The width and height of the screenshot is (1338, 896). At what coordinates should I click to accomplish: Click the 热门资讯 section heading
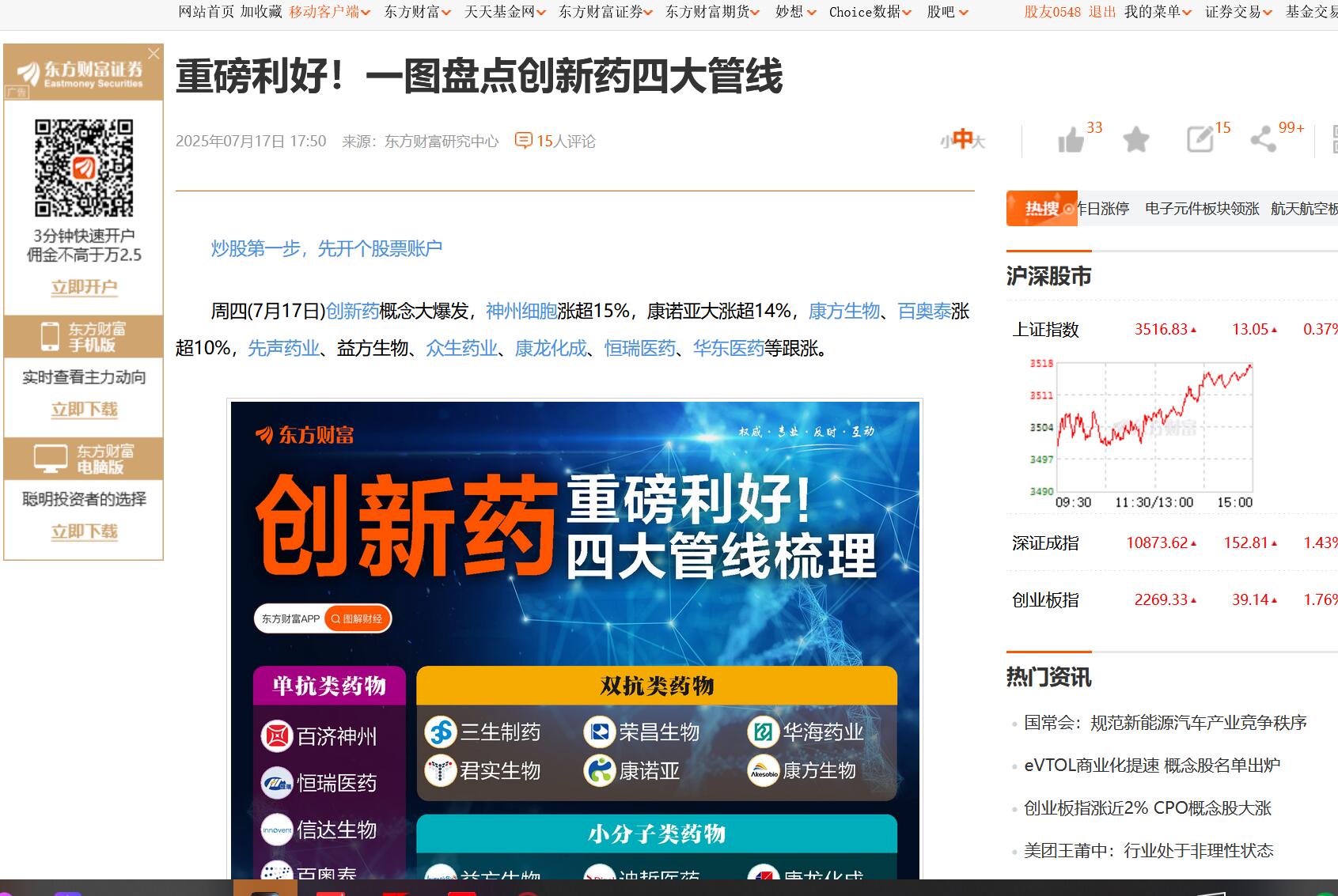pos(1048,678)
